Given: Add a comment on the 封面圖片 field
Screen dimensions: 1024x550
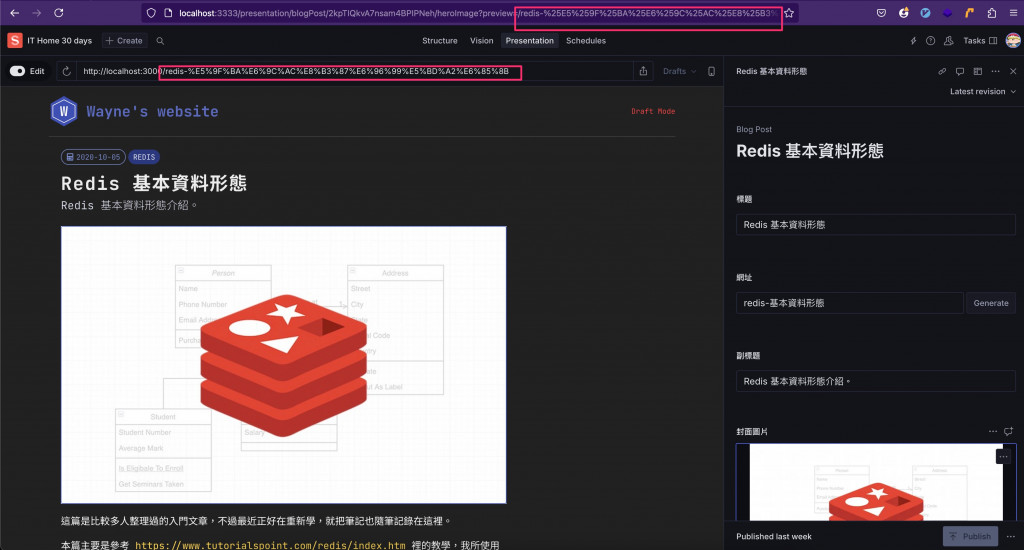Looking at the screenshot, I should coord(1008,431).
